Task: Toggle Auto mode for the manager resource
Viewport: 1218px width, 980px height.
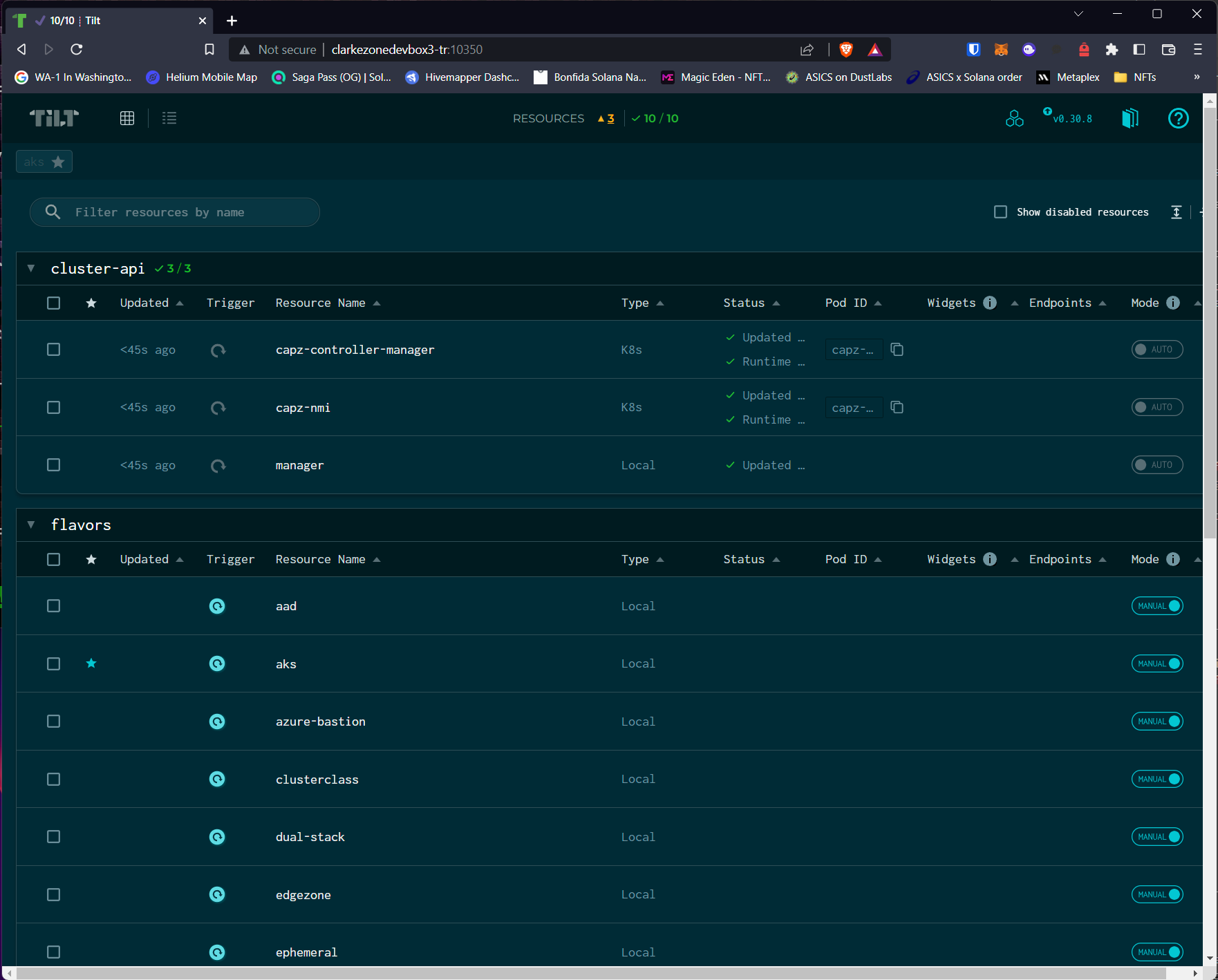Action: point(1157,465)
